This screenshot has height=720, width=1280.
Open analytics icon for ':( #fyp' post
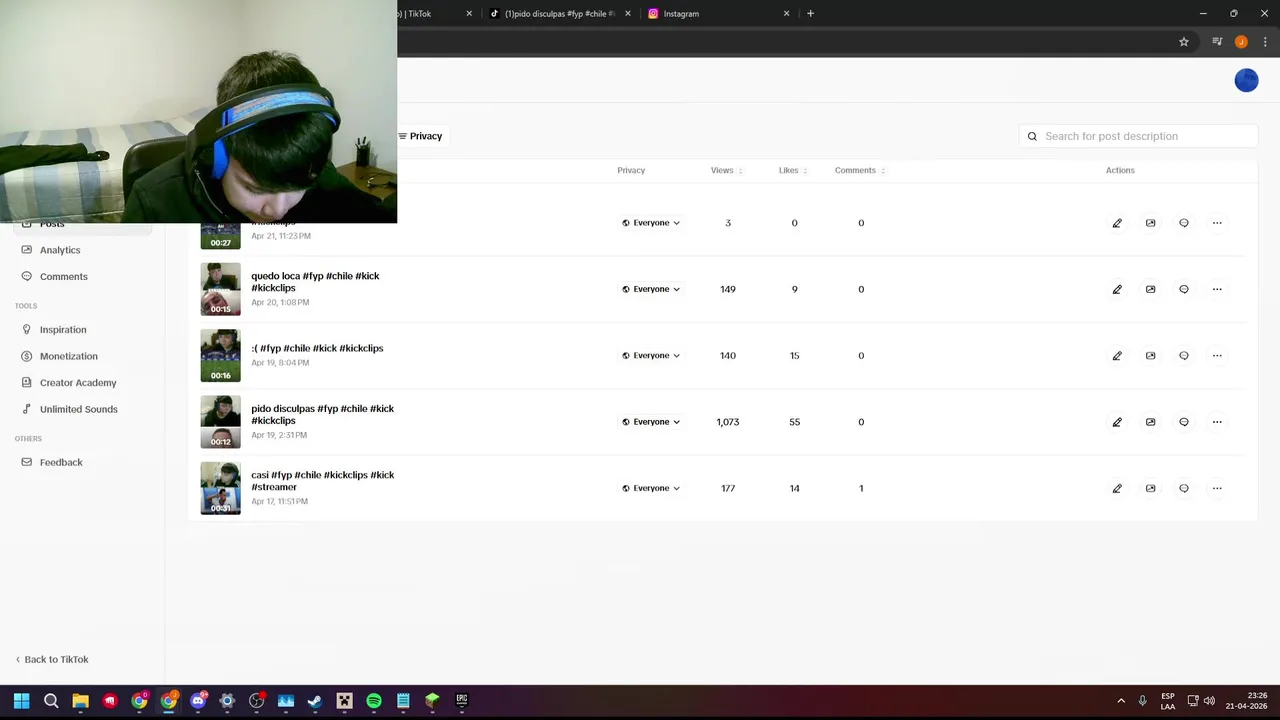pyautogui.click(x=1150, y=355)
